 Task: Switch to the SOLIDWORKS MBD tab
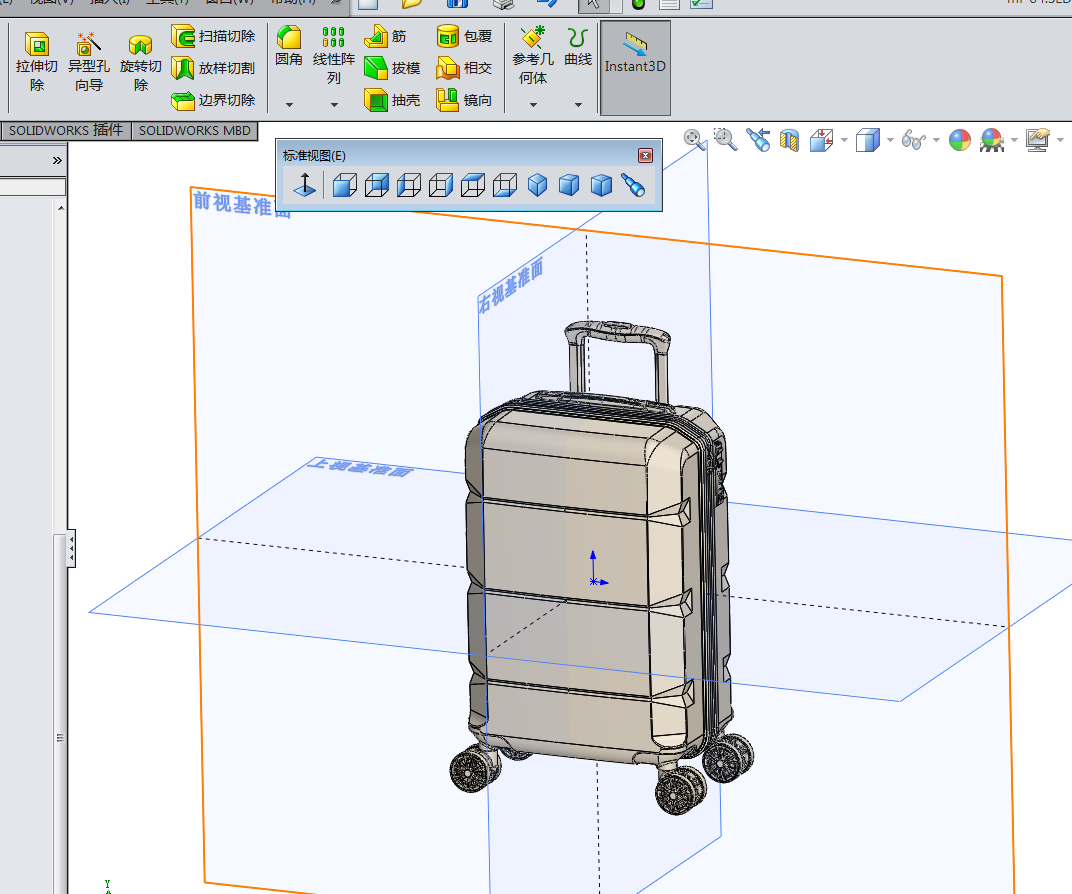click(195, 131)
